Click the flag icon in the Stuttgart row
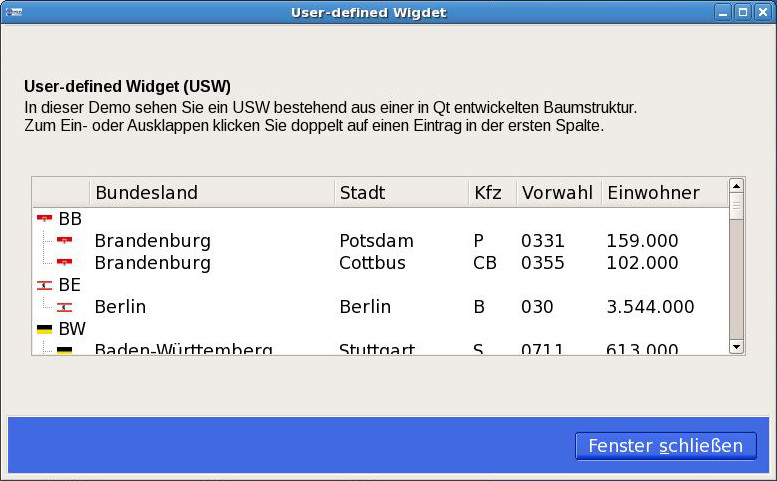The height and width of the screenshot is (481, 777). click(64, 350)
